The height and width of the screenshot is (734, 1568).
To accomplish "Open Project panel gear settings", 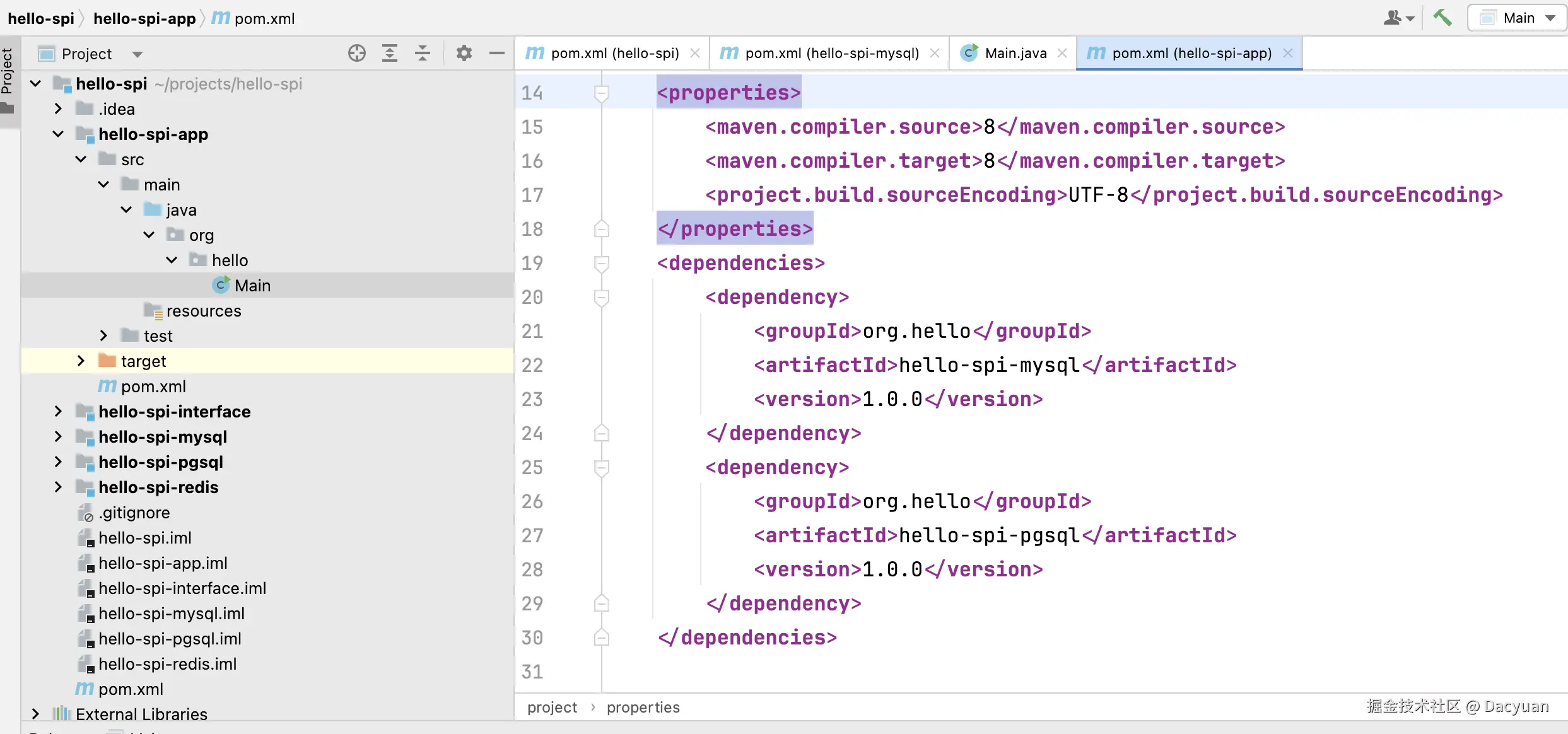I will [x=464, y=54].
